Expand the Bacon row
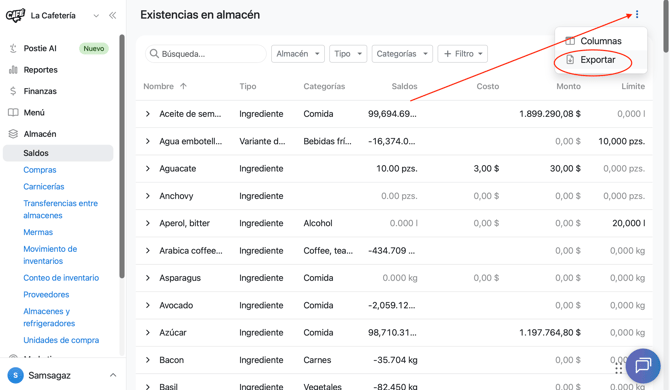This screenshot has height=390, width=670. point(147,360)
